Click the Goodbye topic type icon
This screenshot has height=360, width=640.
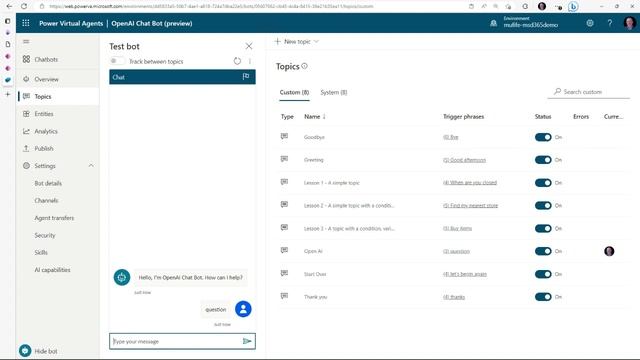(x=284, y=136)
